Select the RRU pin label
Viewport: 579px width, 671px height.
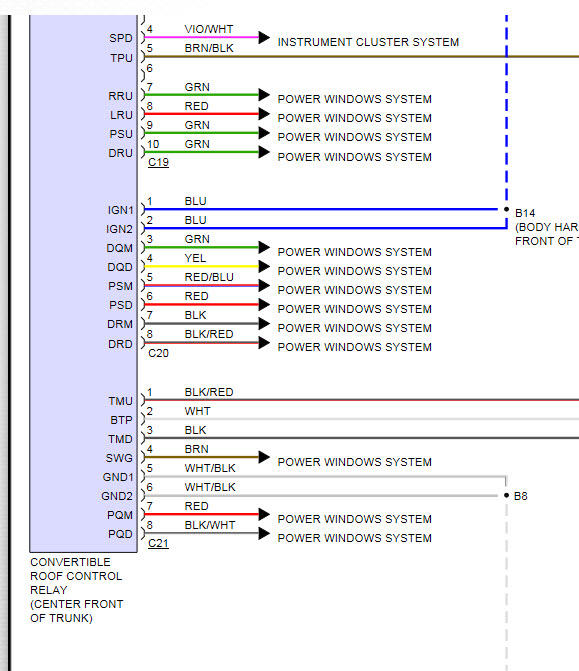tap(121, 96)
